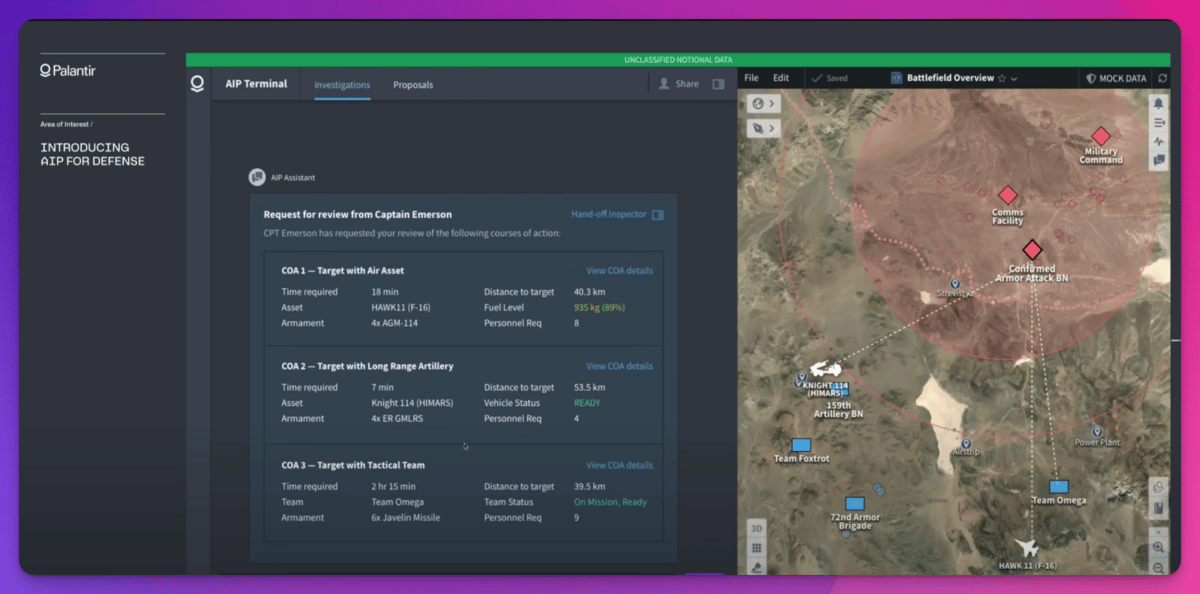Select the Team Omega blue unit marker
Image resolution: width=1200 pixels, height=594 pixels.
1059,487
